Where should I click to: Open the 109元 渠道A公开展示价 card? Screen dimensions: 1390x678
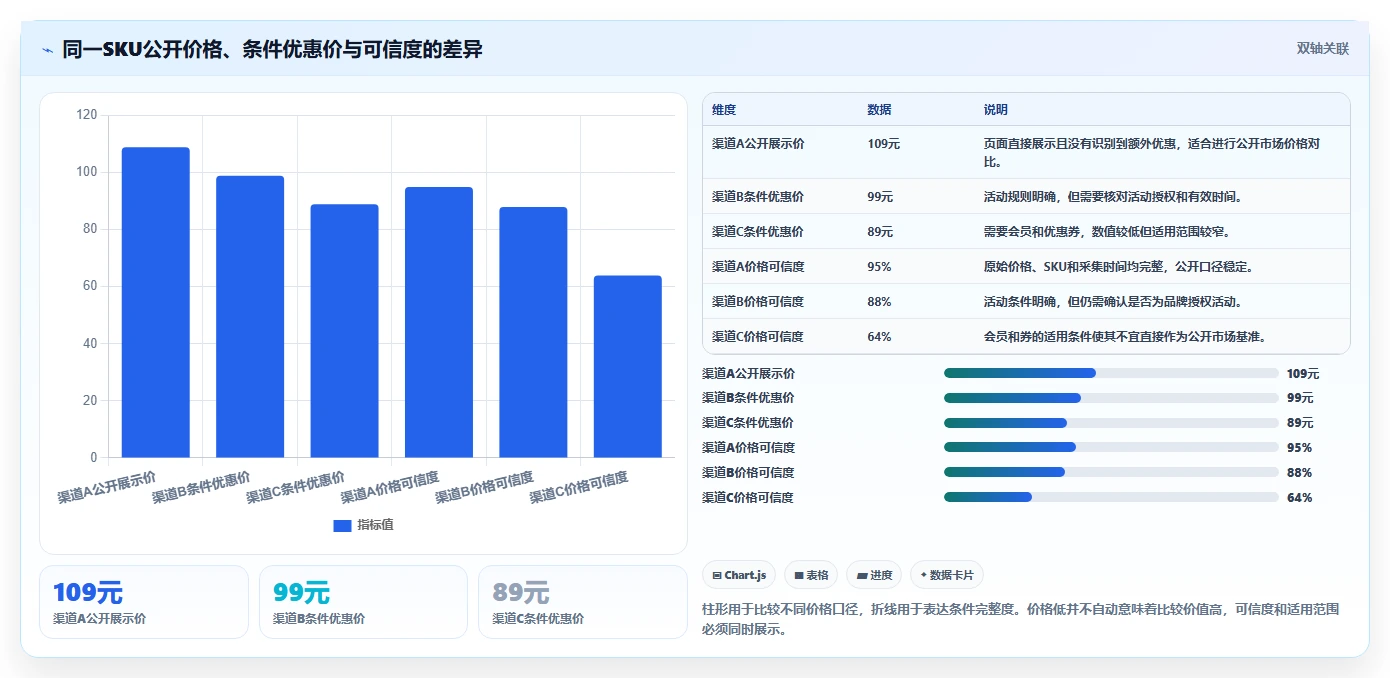pos(144,602)
